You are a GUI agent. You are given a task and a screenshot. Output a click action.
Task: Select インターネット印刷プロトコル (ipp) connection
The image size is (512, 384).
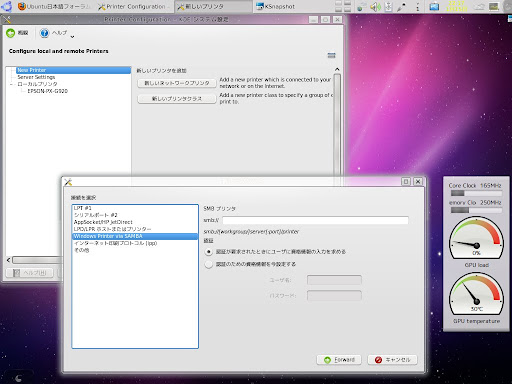[x=135, y=243]
